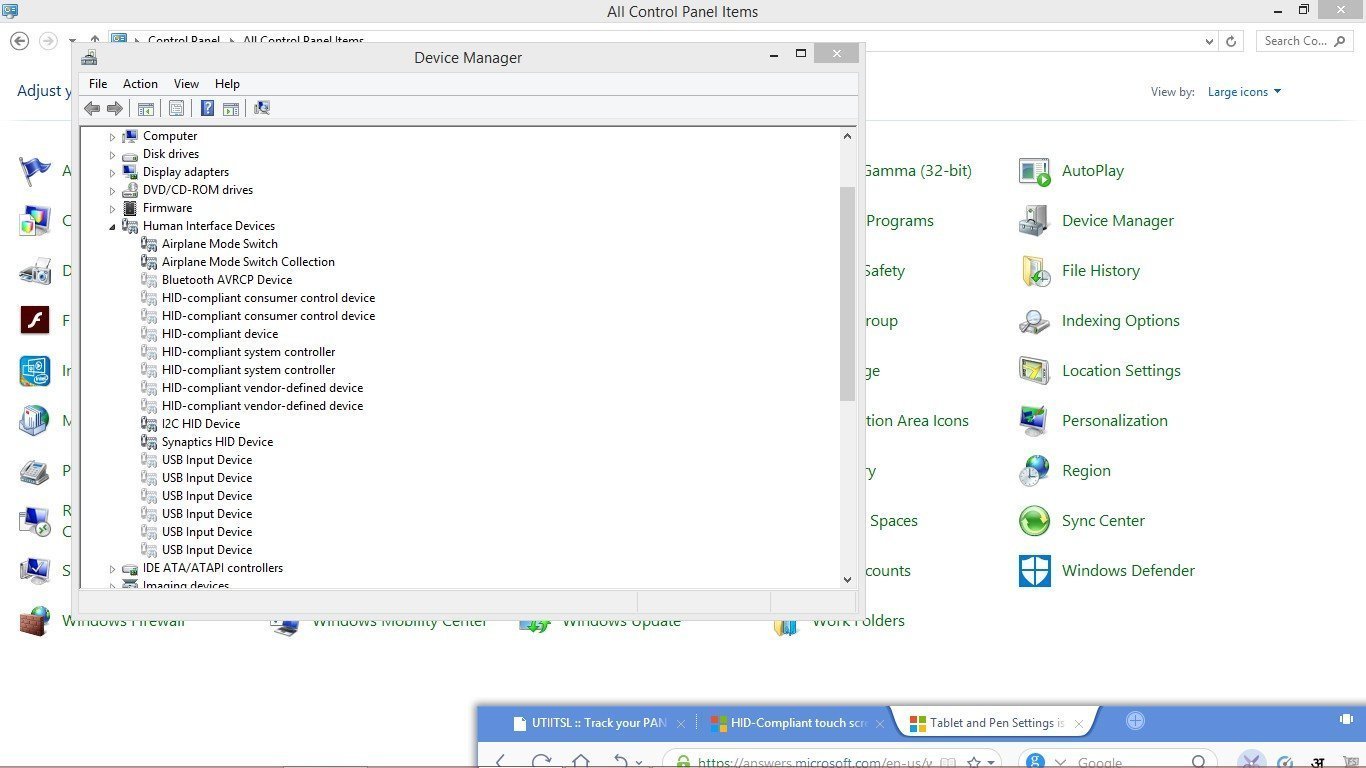Expand the DVD/CD-ROM drives node
The width and height of the screenshot is (1366, 768).
(113, 191)
